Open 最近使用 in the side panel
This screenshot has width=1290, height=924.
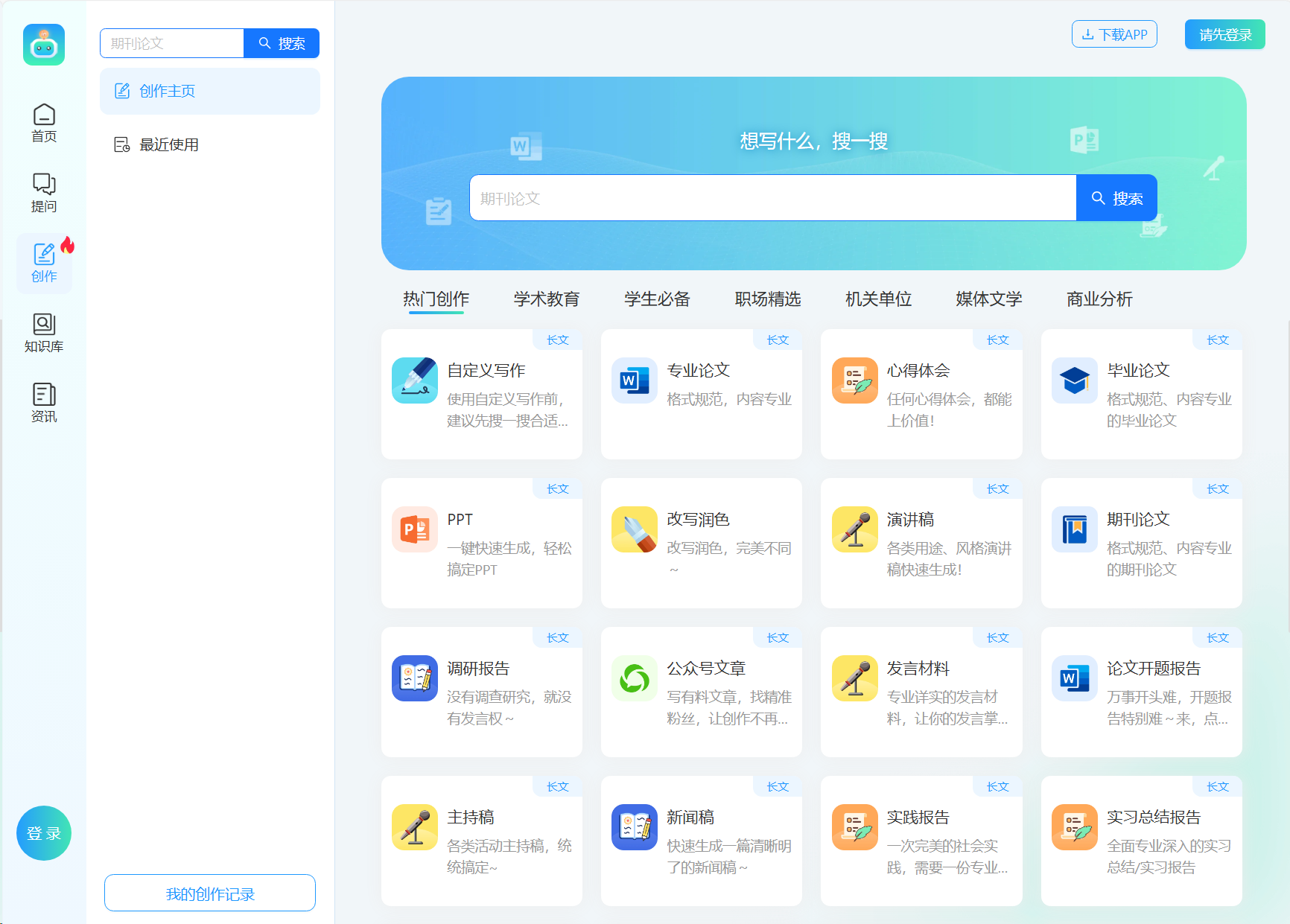(x=169, y=144)
